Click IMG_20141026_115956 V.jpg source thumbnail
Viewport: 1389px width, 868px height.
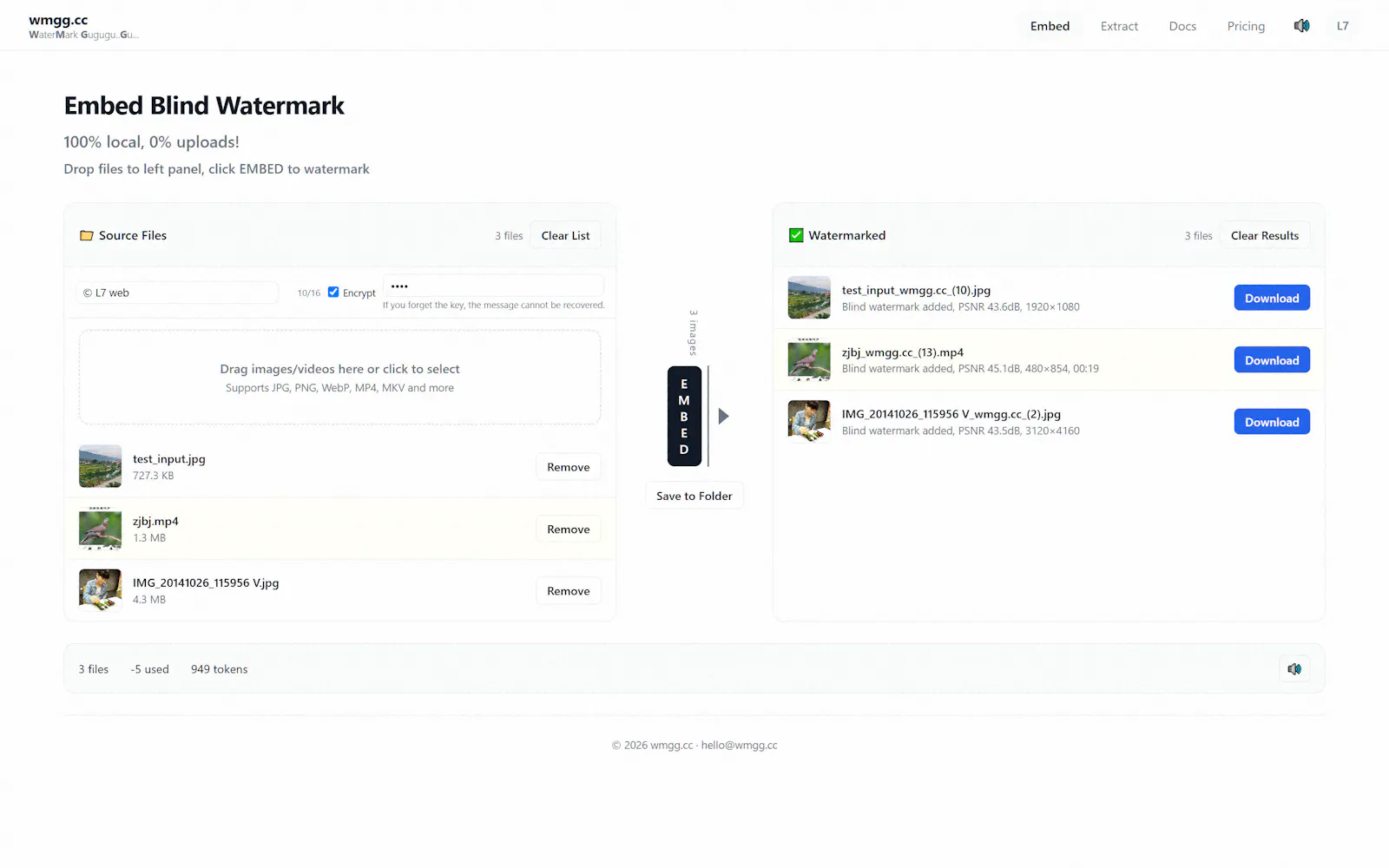pos(101,591)
